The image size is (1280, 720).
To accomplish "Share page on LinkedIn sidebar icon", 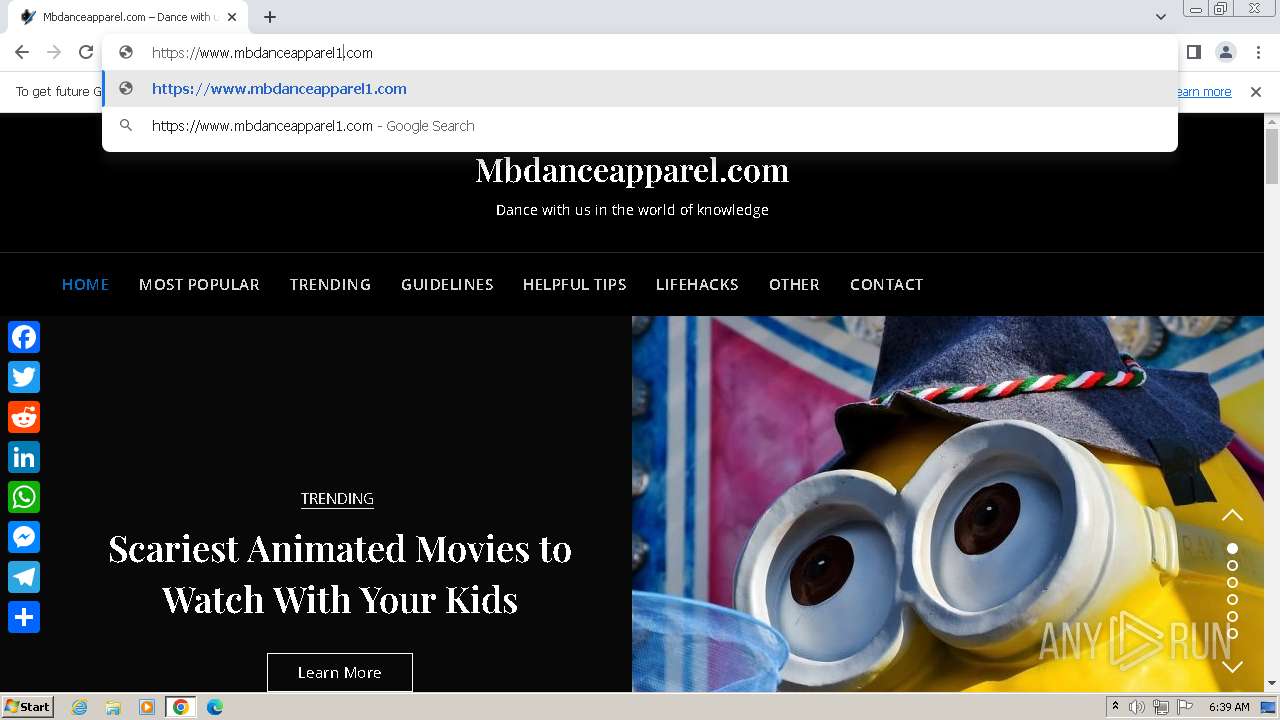I will point(24,457).
